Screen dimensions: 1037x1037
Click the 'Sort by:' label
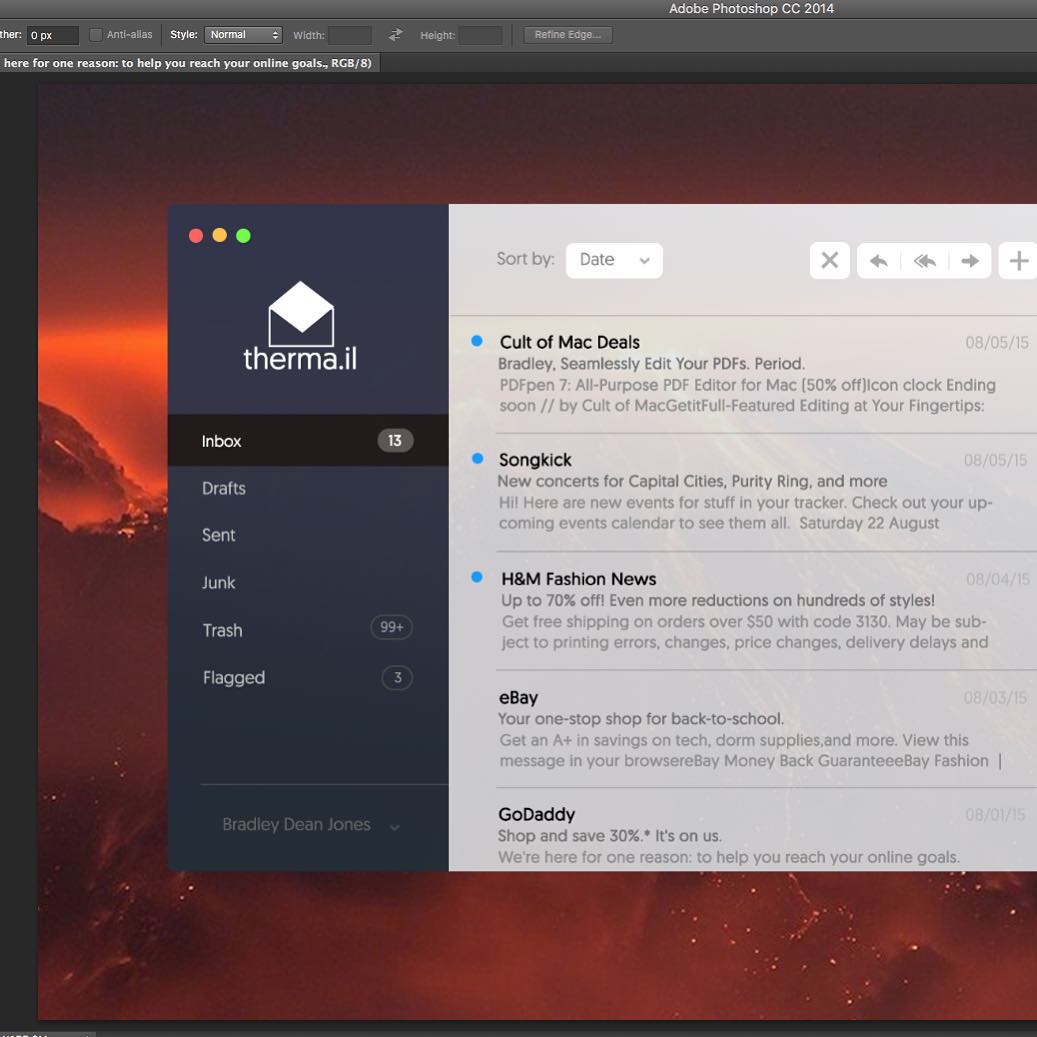(x=526, y=259)
